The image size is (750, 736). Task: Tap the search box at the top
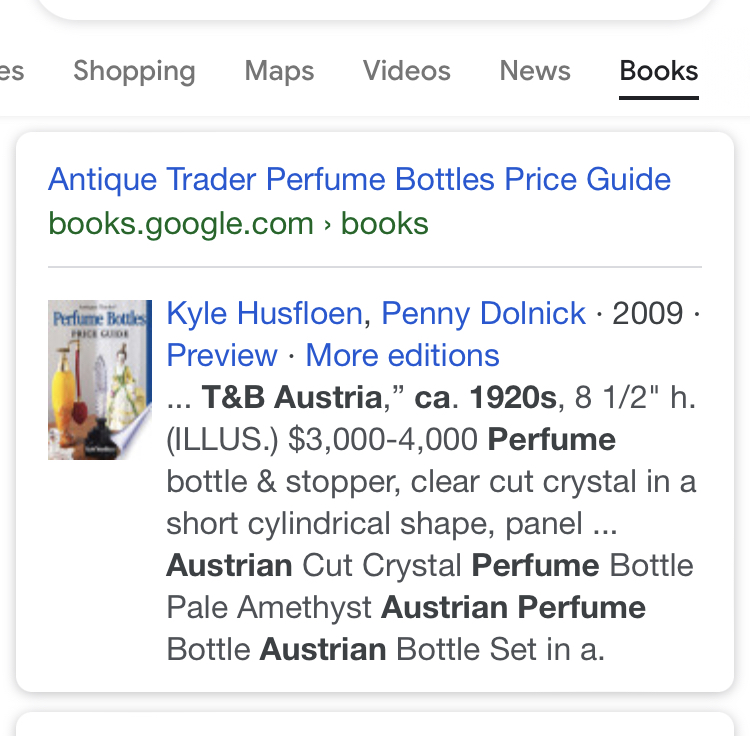tap(375, 10)
